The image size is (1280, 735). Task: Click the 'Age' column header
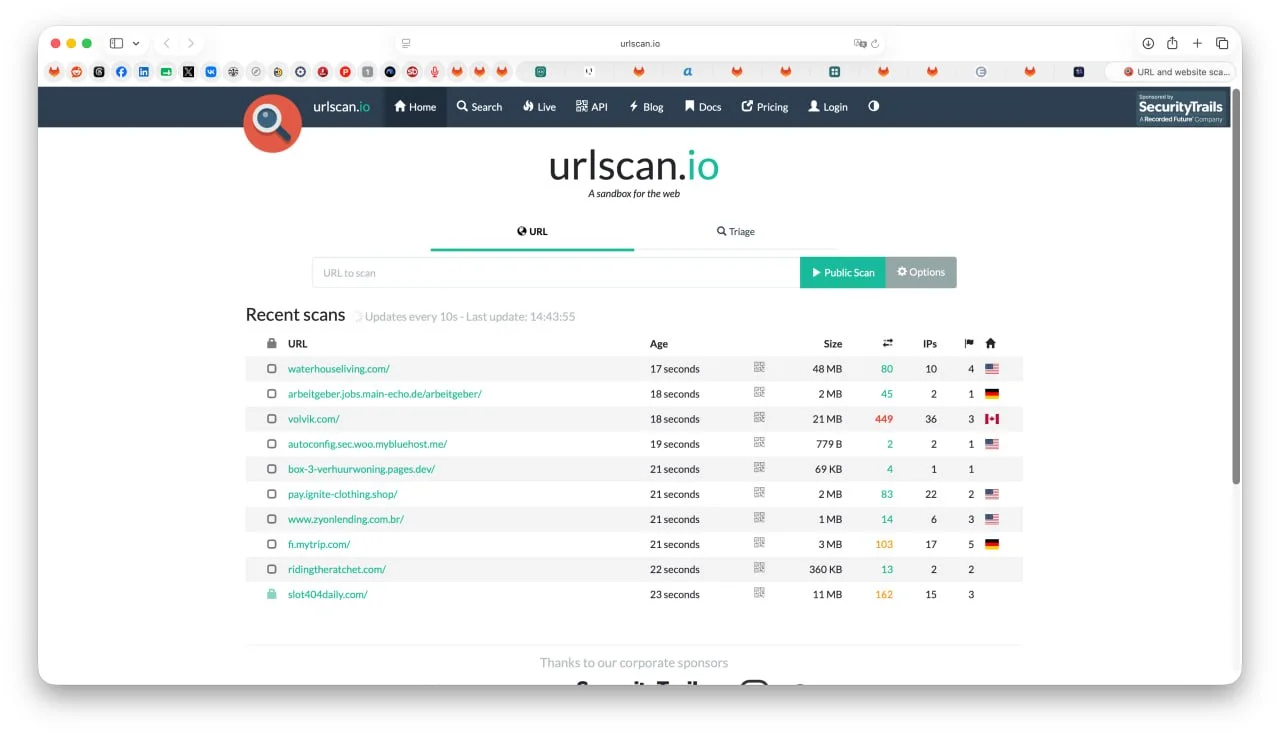tap(658, 344)
